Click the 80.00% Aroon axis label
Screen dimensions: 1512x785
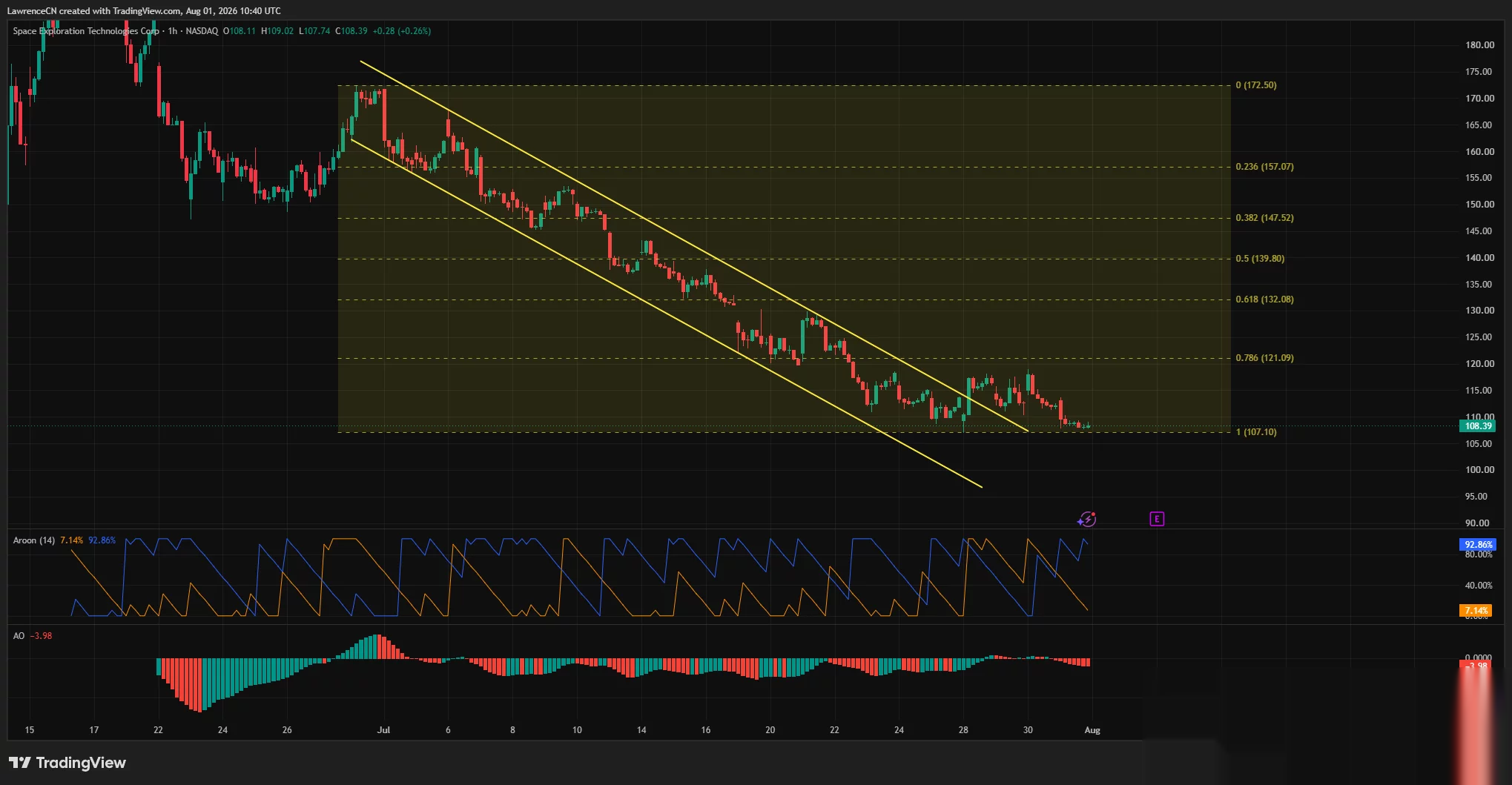(1479, 555)
